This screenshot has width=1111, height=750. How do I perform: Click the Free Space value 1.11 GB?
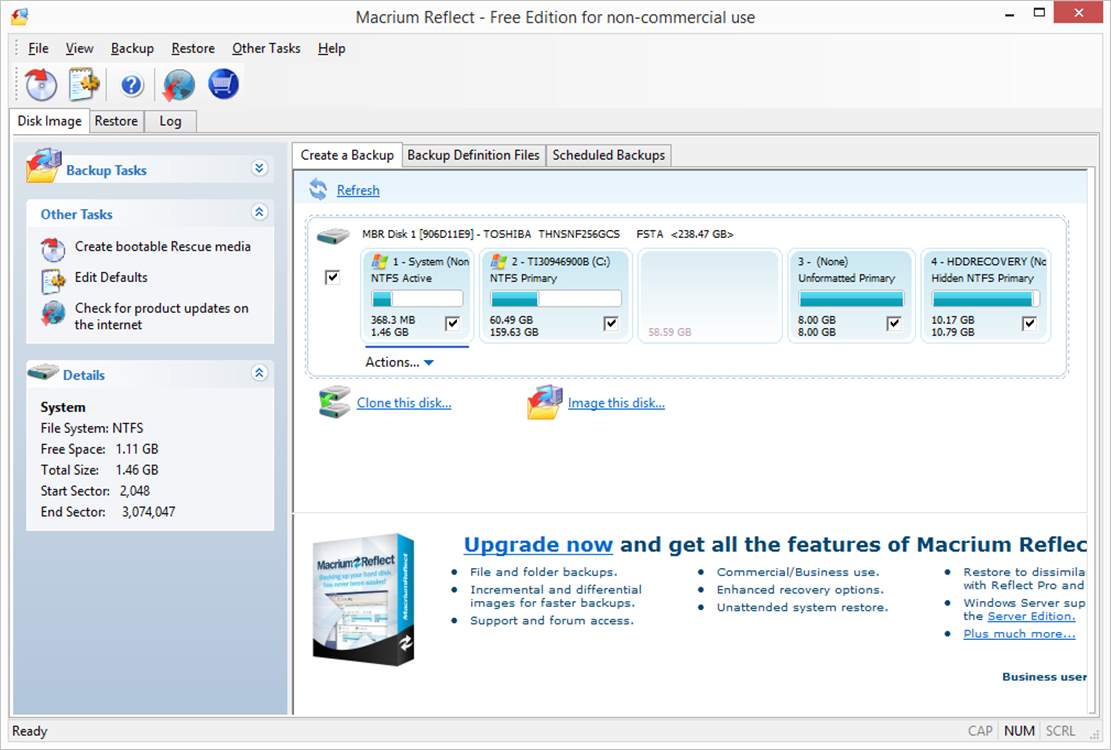pyautogui.click(x=137, y=449)
